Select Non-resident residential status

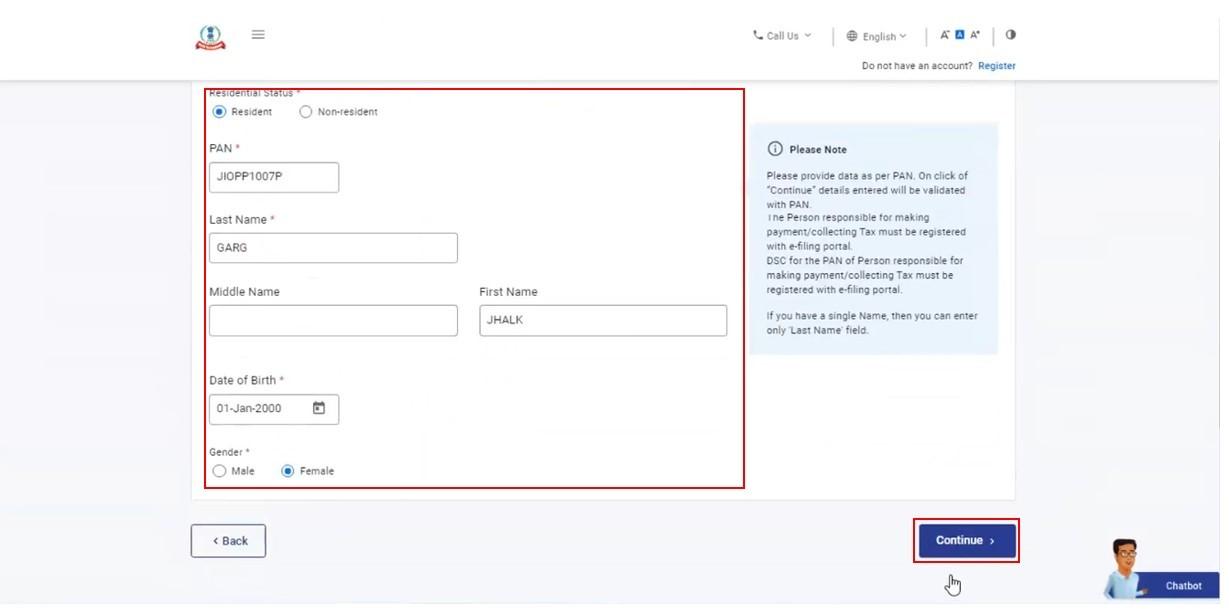pyautogui.click(x=306, y=112)
